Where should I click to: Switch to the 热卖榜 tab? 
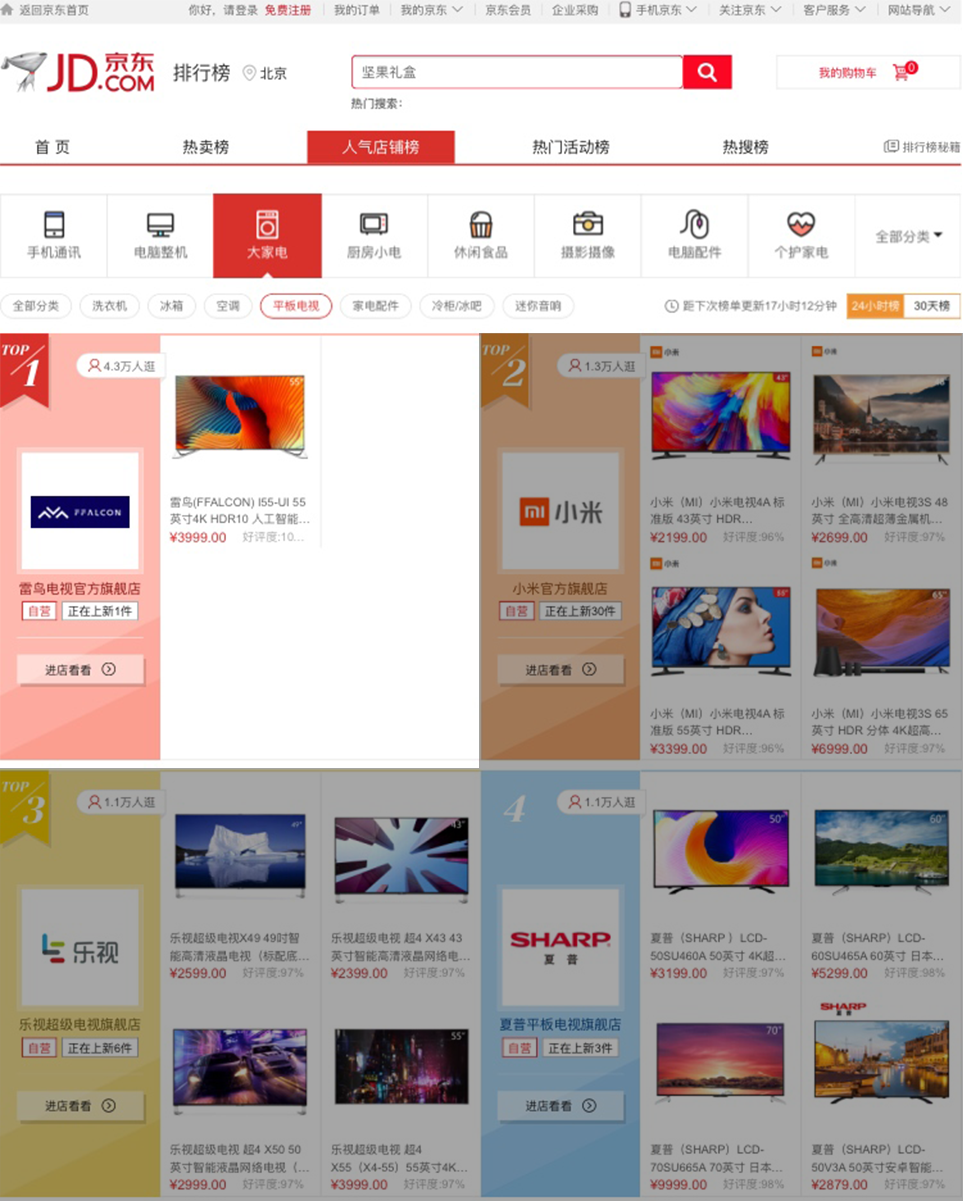pyautogui.click(x=206, y=147)
